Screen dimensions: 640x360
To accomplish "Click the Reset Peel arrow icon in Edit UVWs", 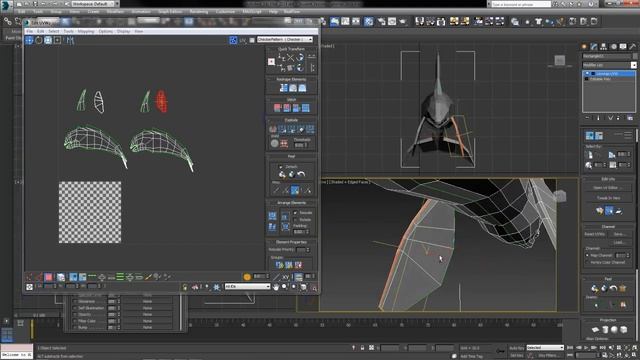I will pos(301,174).
